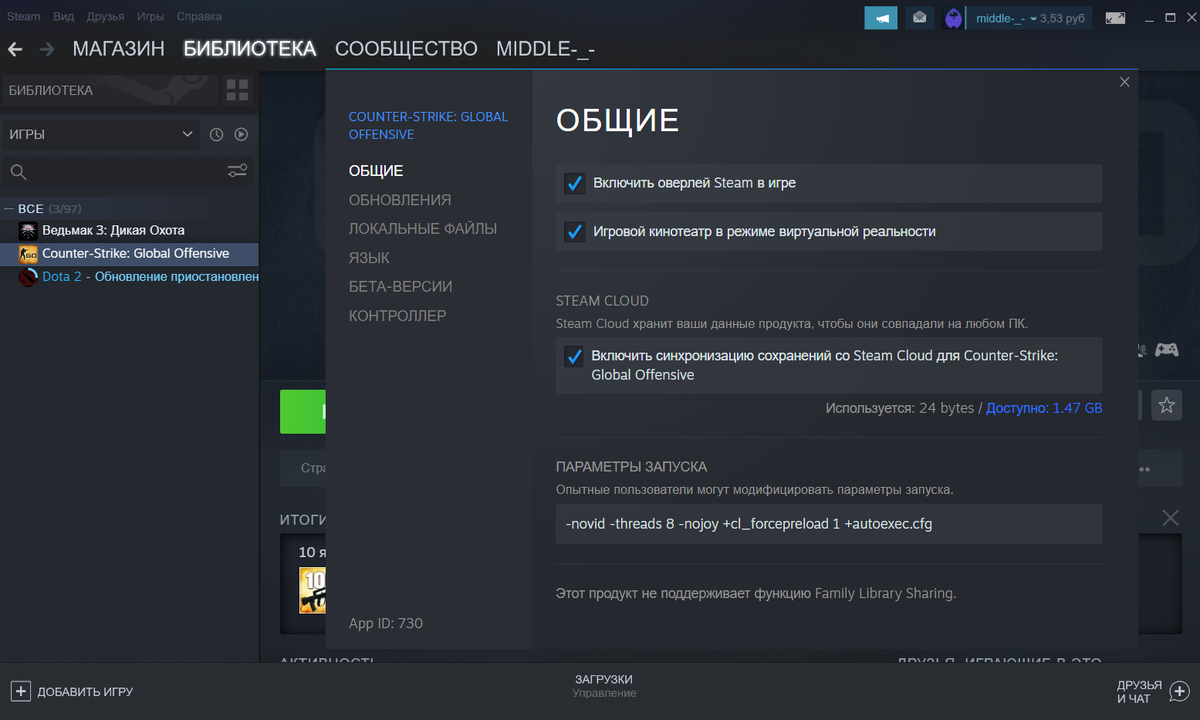The height and width of the screenshot is (720, 1200).
Task: Select ОБНОВЛЕНИЯ settings section
Action: click(400, 200)
